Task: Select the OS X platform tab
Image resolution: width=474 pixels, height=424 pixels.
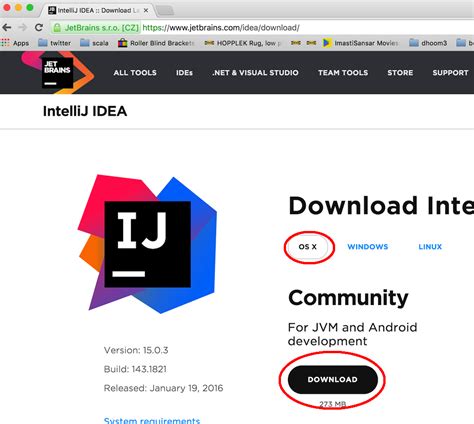Action: (308, 247)
